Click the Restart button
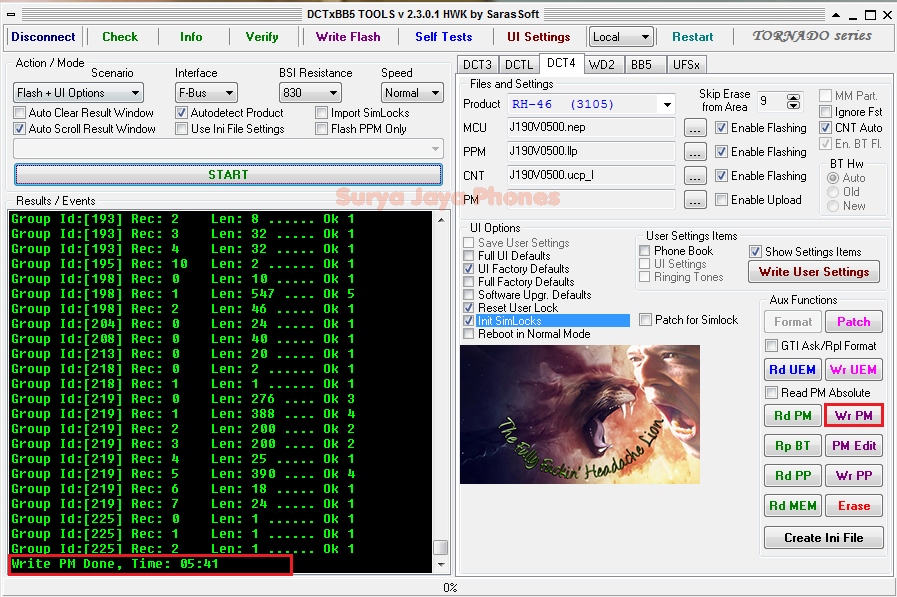 pyautogui.click(x=693, y=37)
